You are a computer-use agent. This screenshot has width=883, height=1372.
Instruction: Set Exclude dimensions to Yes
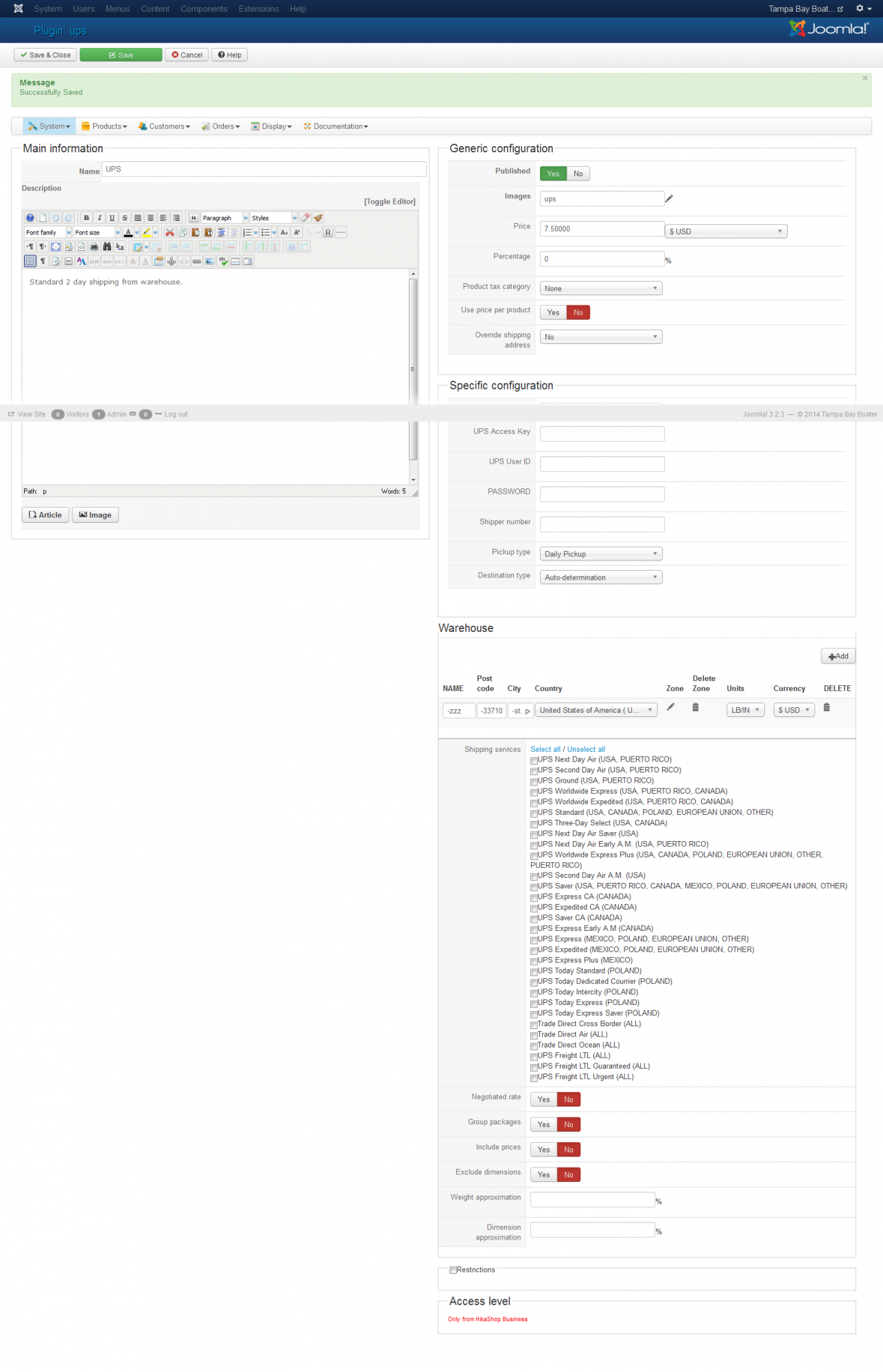coord(543,1175)
